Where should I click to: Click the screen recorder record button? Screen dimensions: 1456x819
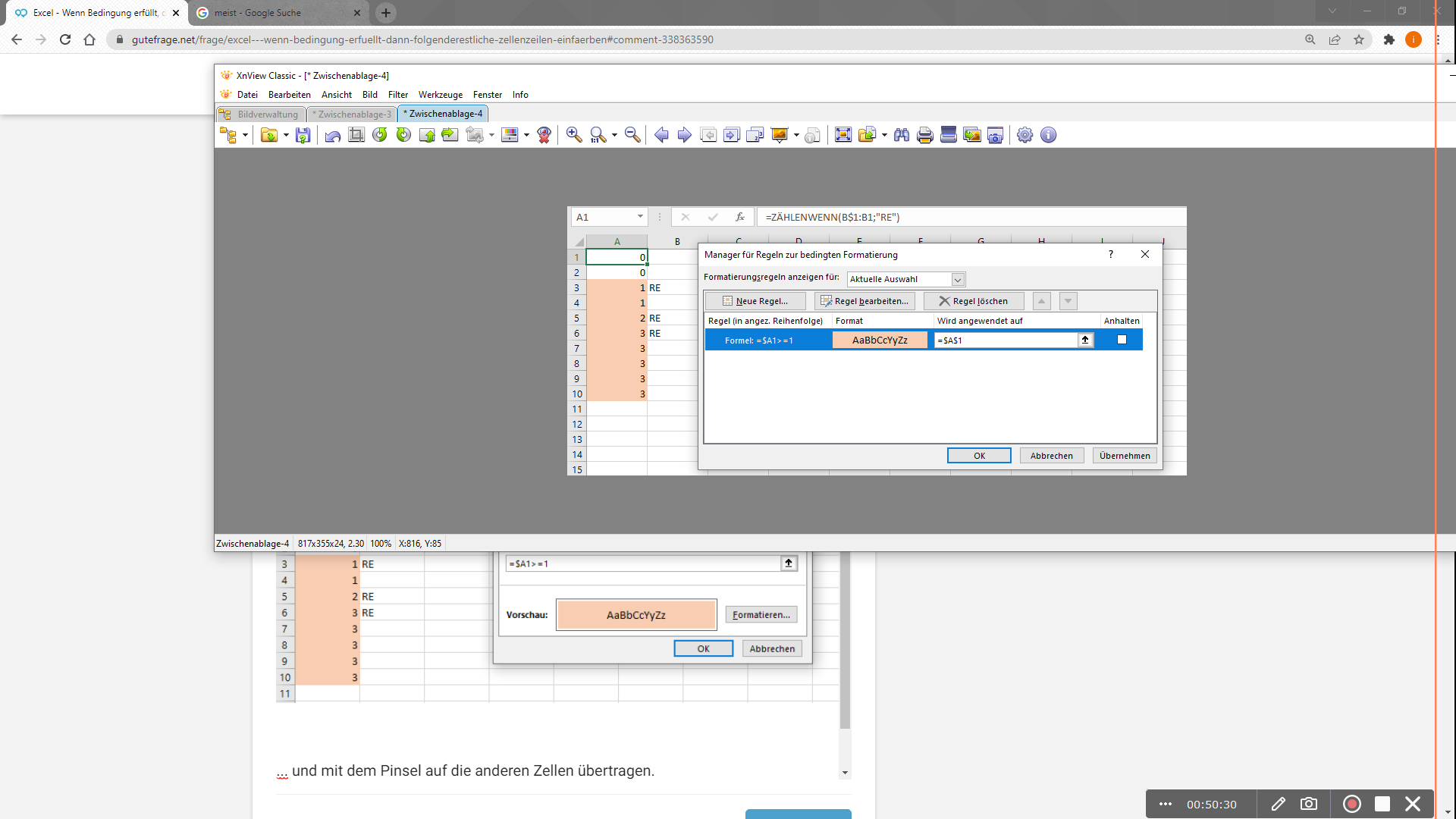point(1351,804)
